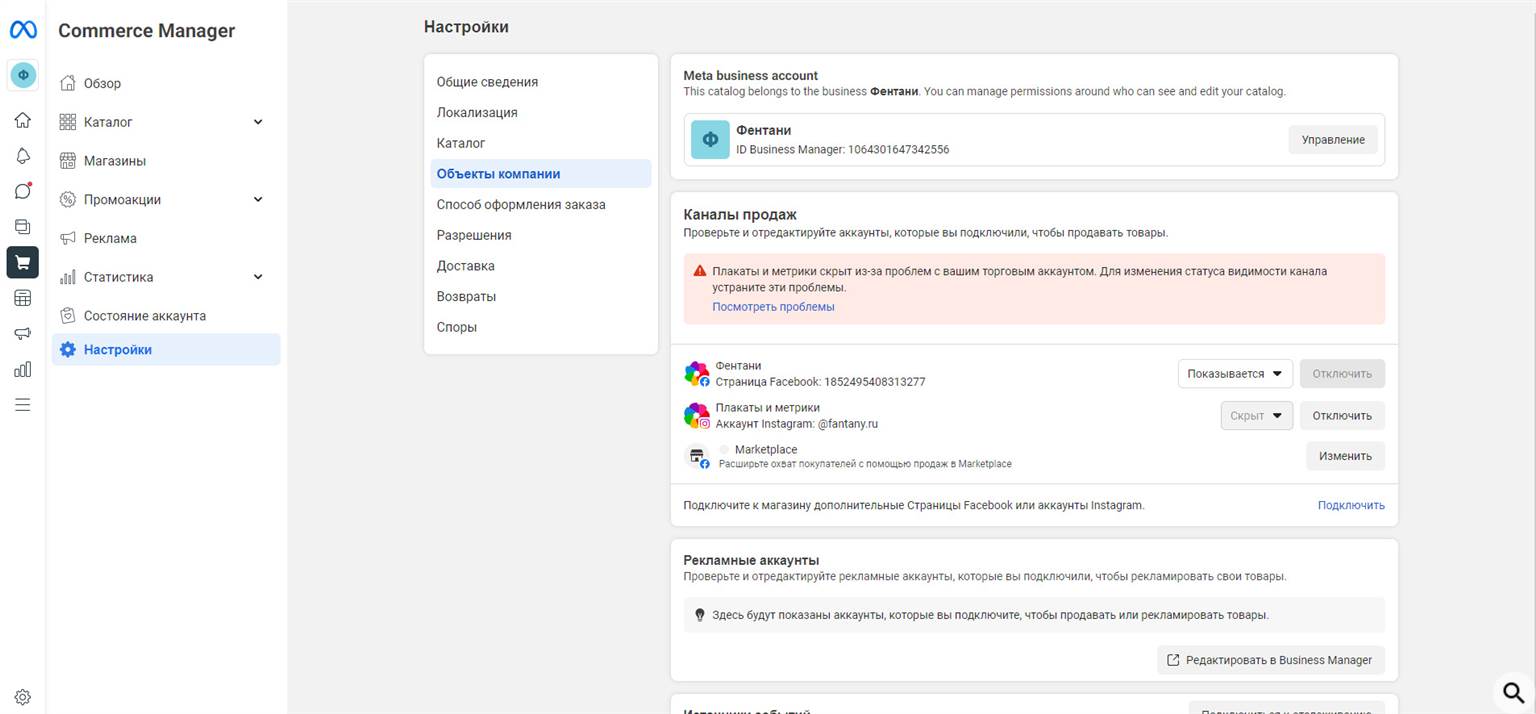Open the hamburger all-tools menu icon
The width and height of the screenshot is (1536, 714).
[23, 405]
